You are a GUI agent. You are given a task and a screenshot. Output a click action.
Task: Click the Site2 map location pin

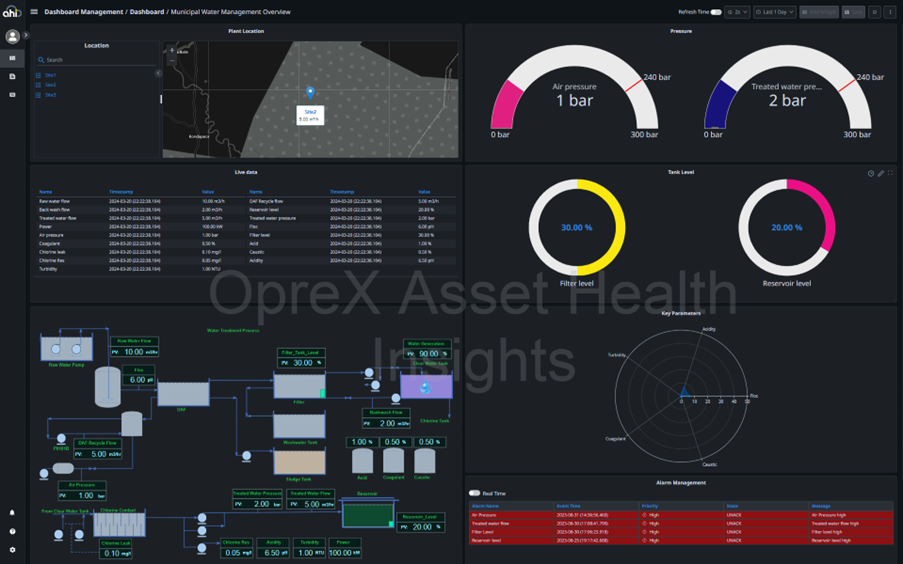310,93
